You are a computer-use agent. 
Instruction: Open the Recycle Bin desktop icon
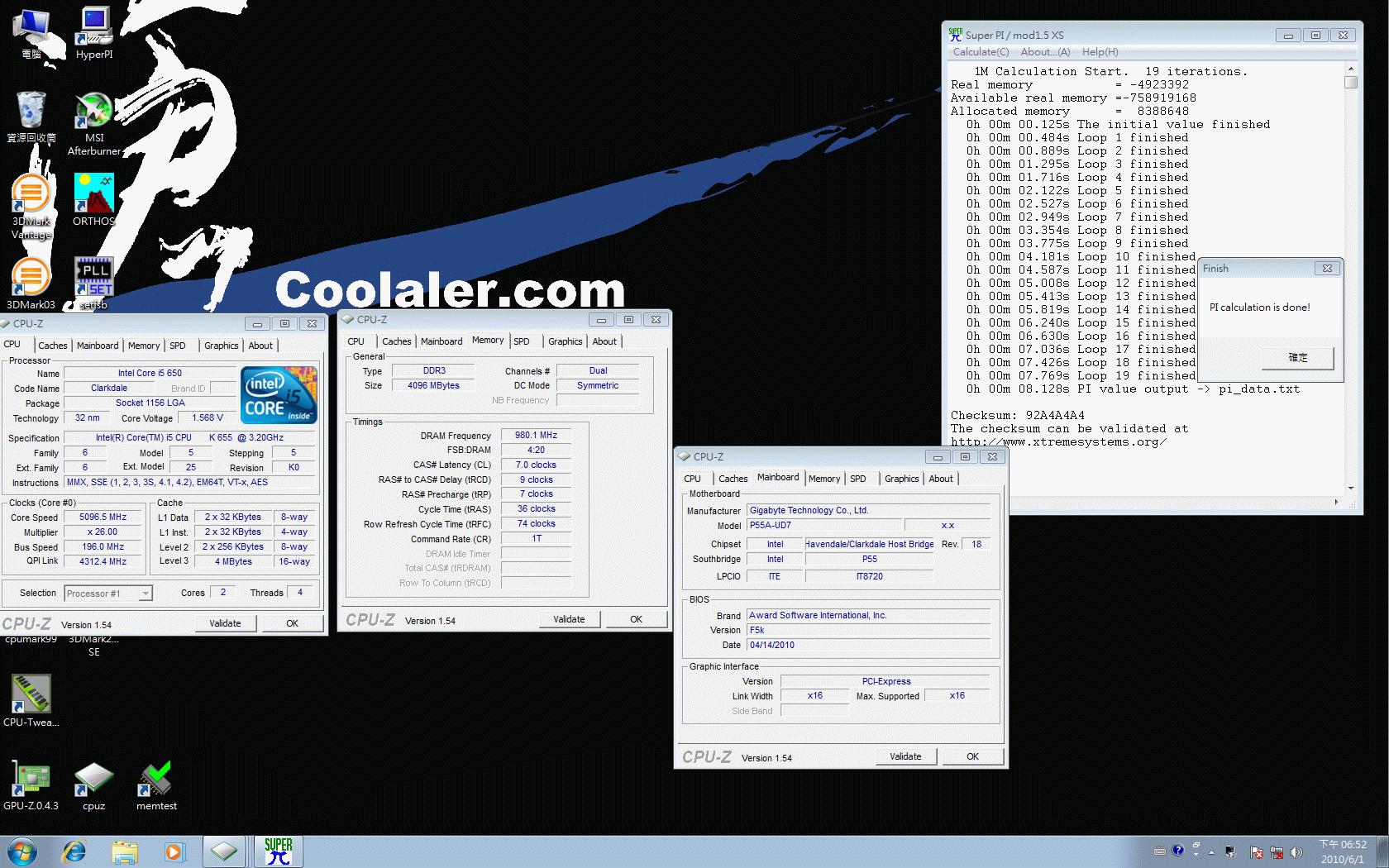click(31, 117)
